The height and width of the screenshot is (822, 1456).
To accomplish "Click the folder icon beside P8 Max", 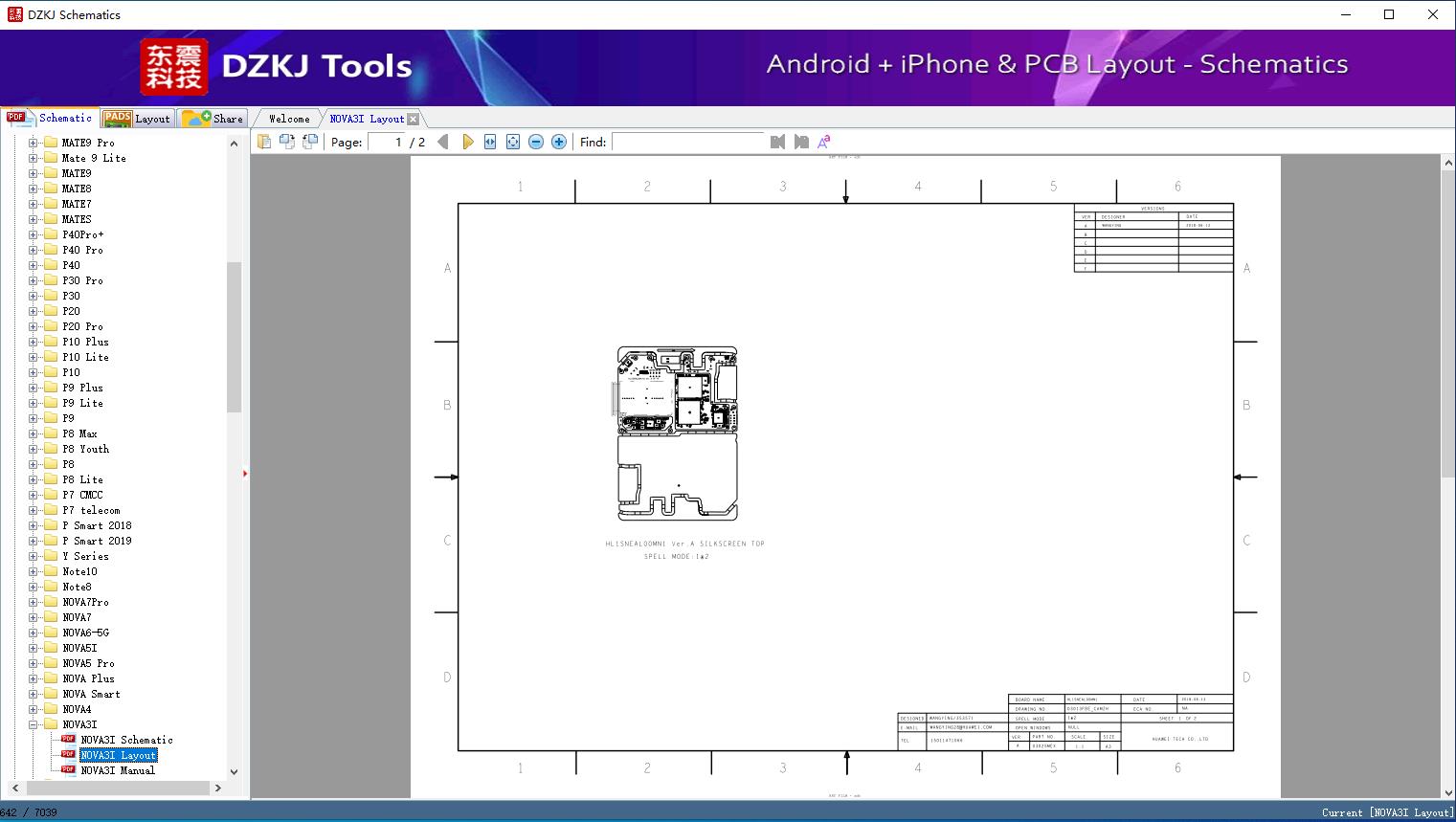I will (51, 433).
